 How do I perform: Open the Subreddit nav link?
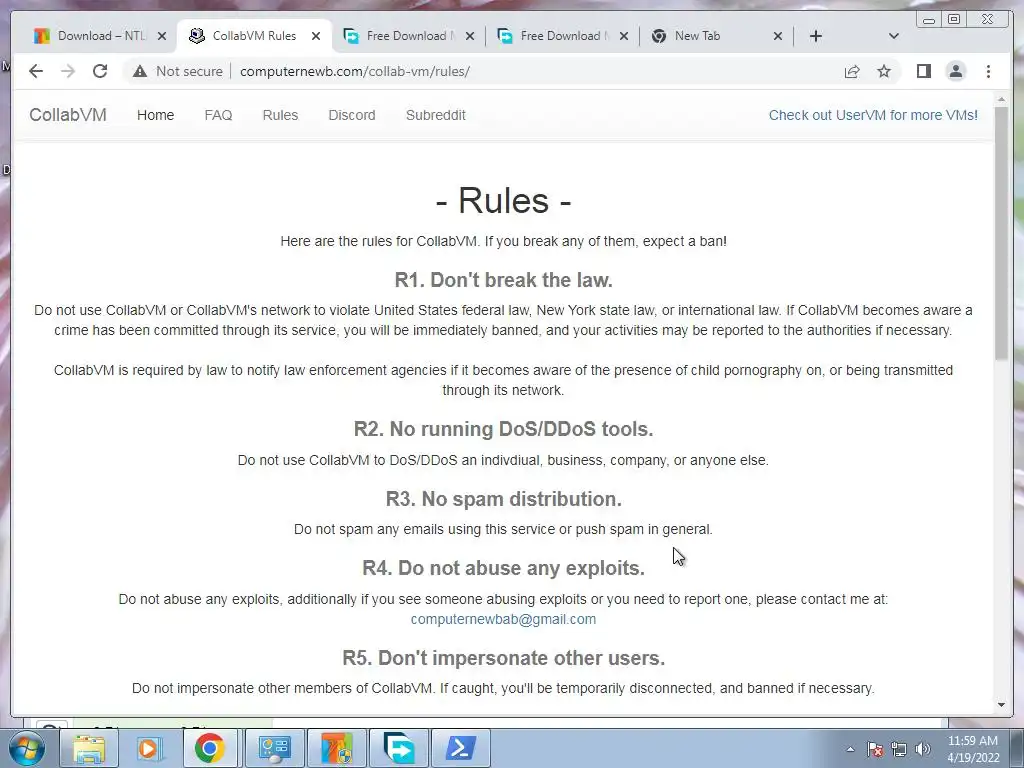click(x=436, y=115)
